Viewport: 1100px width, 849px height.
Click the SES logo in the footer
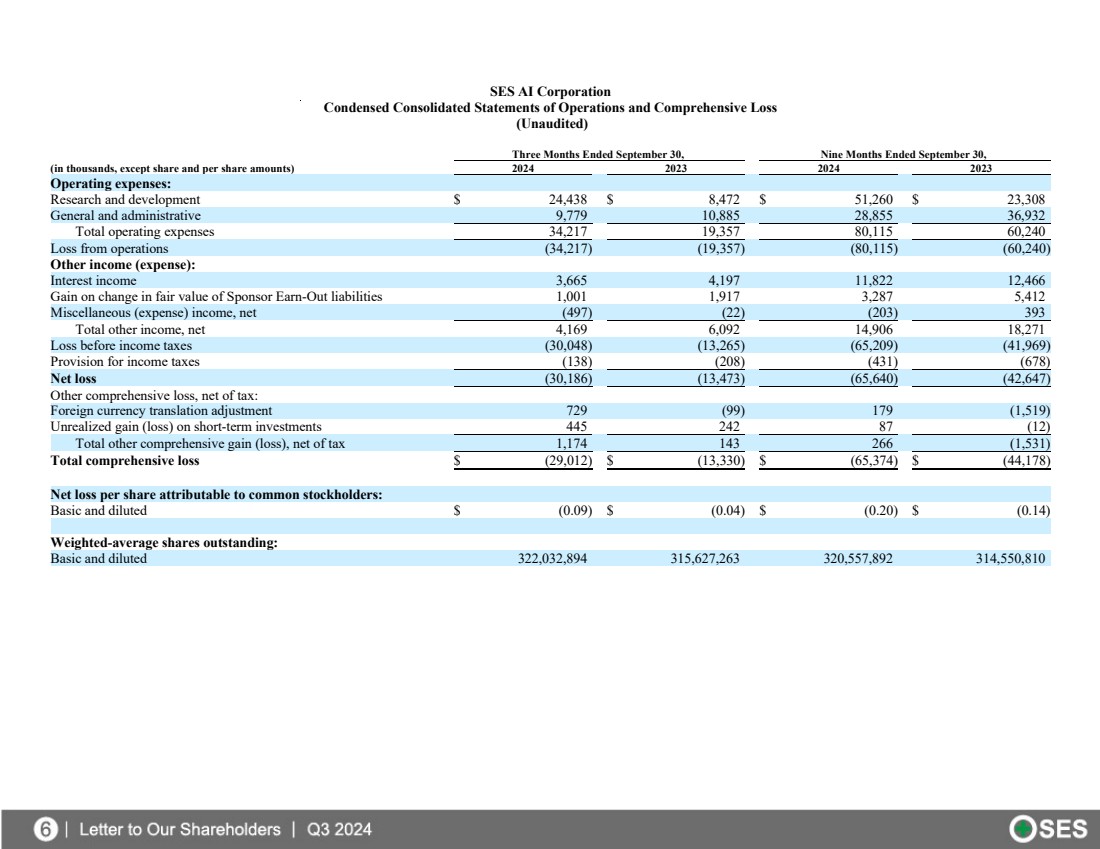pyautogui.click(x=1048, y=829)
